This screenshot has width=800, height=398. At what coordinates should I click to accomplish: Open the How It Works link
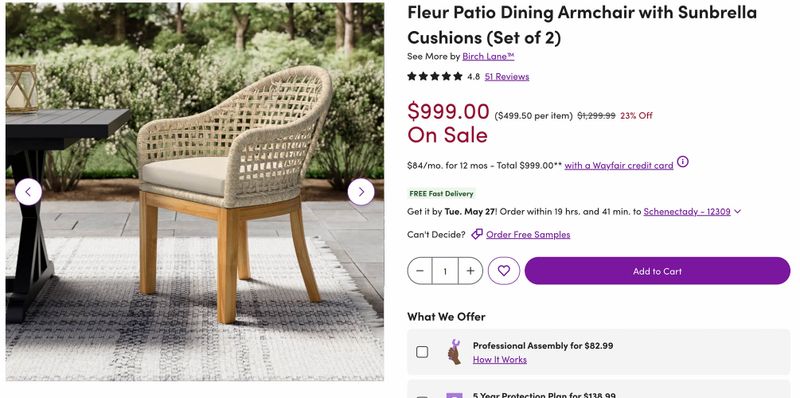pyautogui.click(x=499, y=360)
